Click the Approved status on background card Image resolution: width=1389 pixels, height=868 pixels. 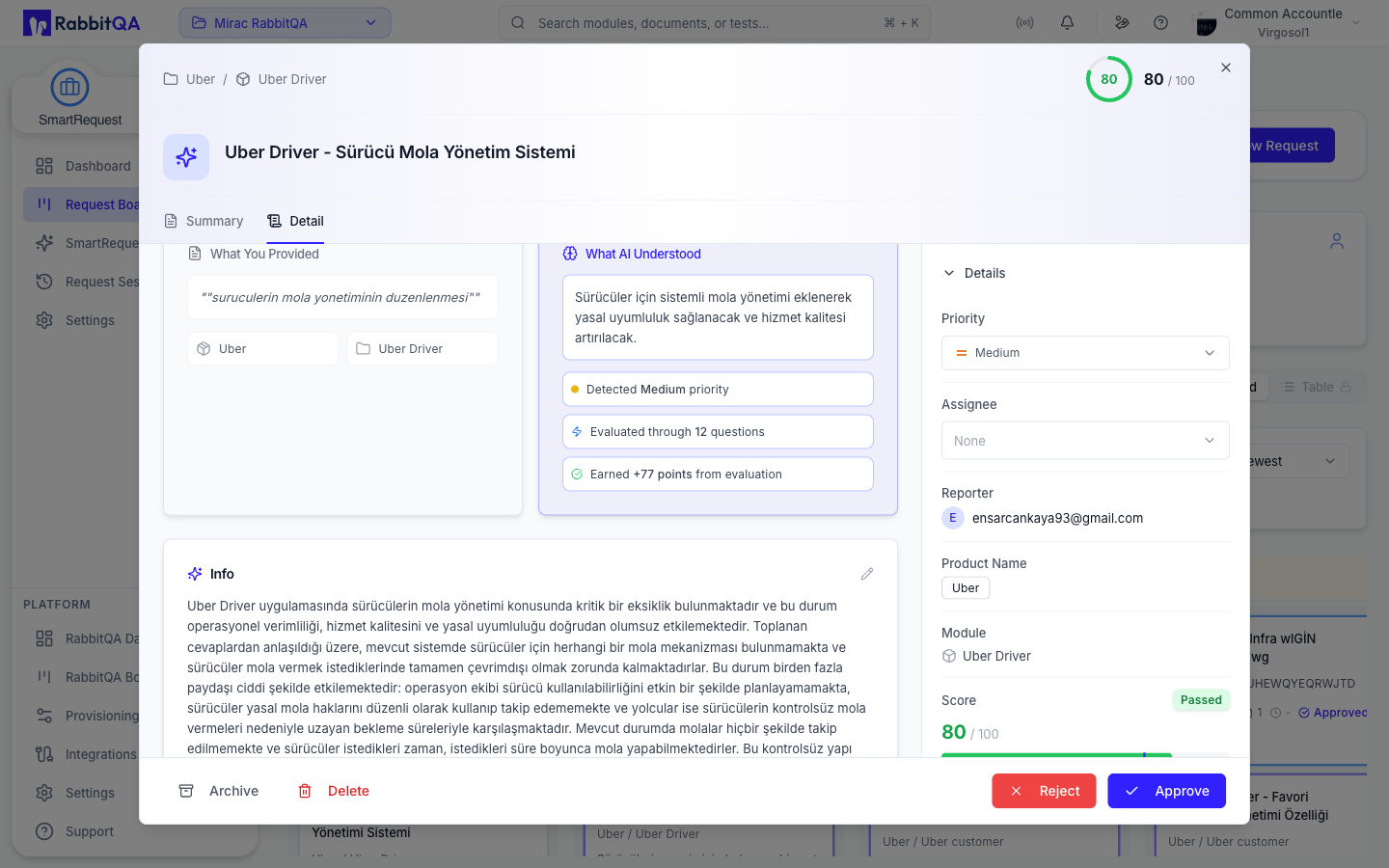[x=1333, y=713]
